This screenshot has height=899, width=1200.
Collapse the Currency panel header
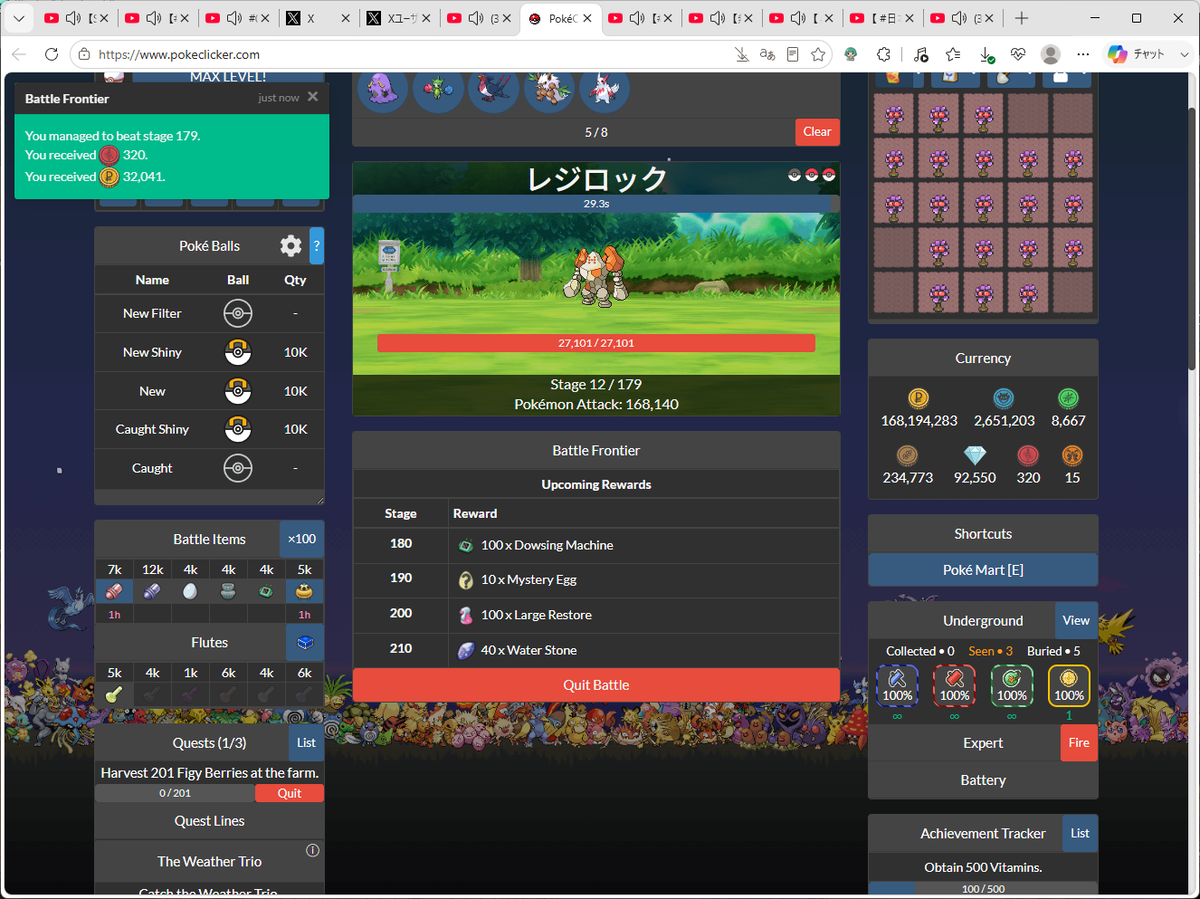click(983, 358)
